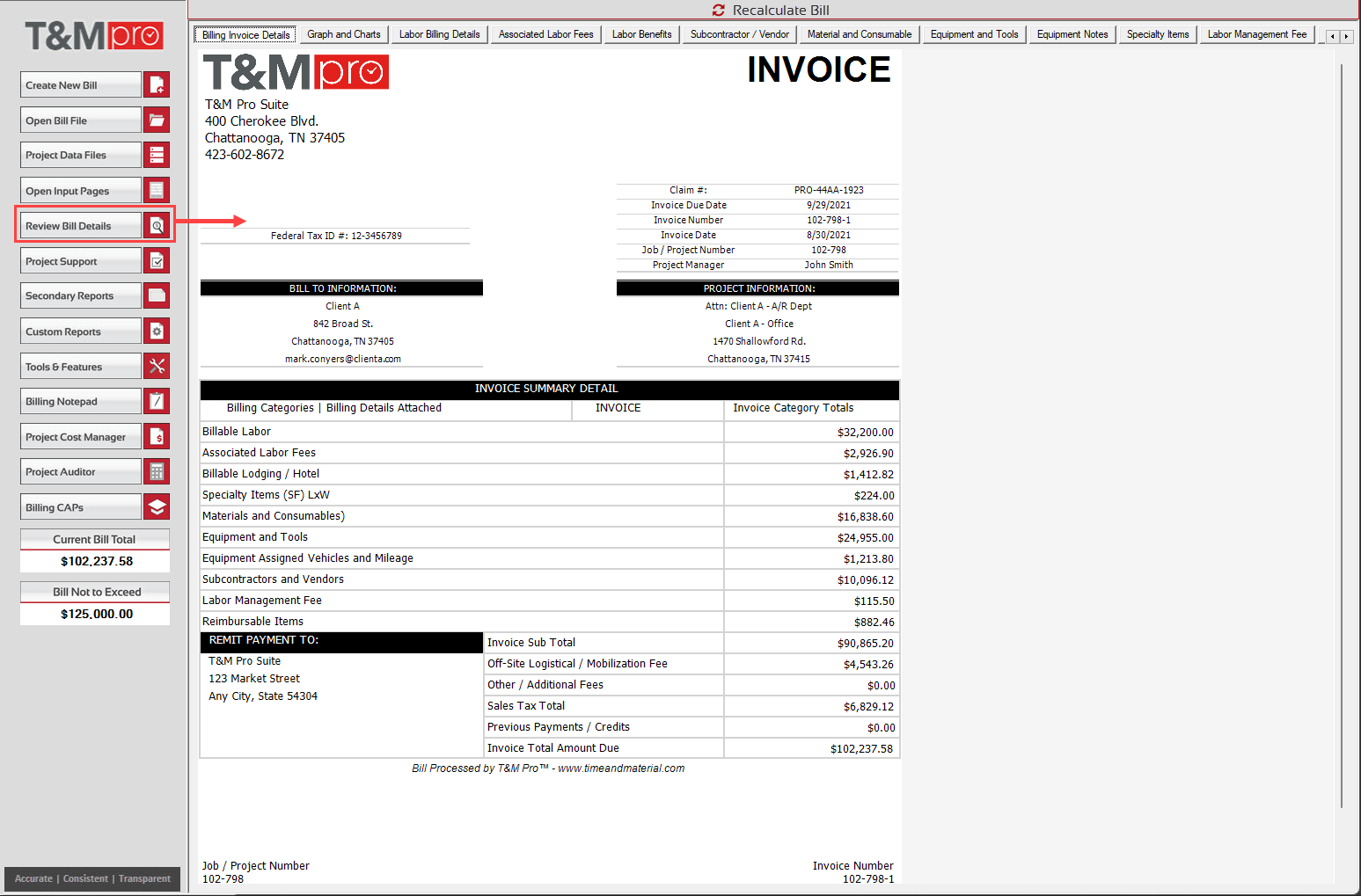
Task: Open the Associated Labor Fees tab
Action: [x=546, y=34]
